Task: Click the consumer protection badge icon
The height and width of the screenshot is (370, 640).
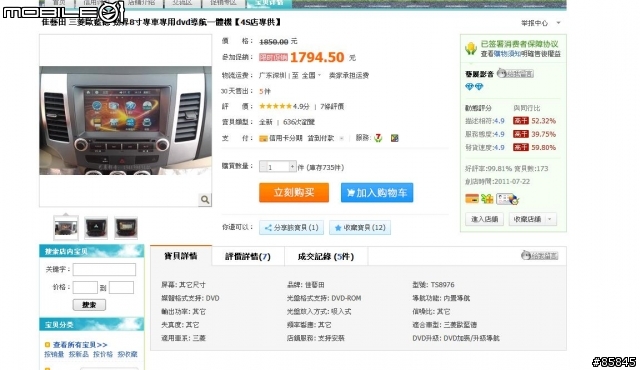Action: 471,49
